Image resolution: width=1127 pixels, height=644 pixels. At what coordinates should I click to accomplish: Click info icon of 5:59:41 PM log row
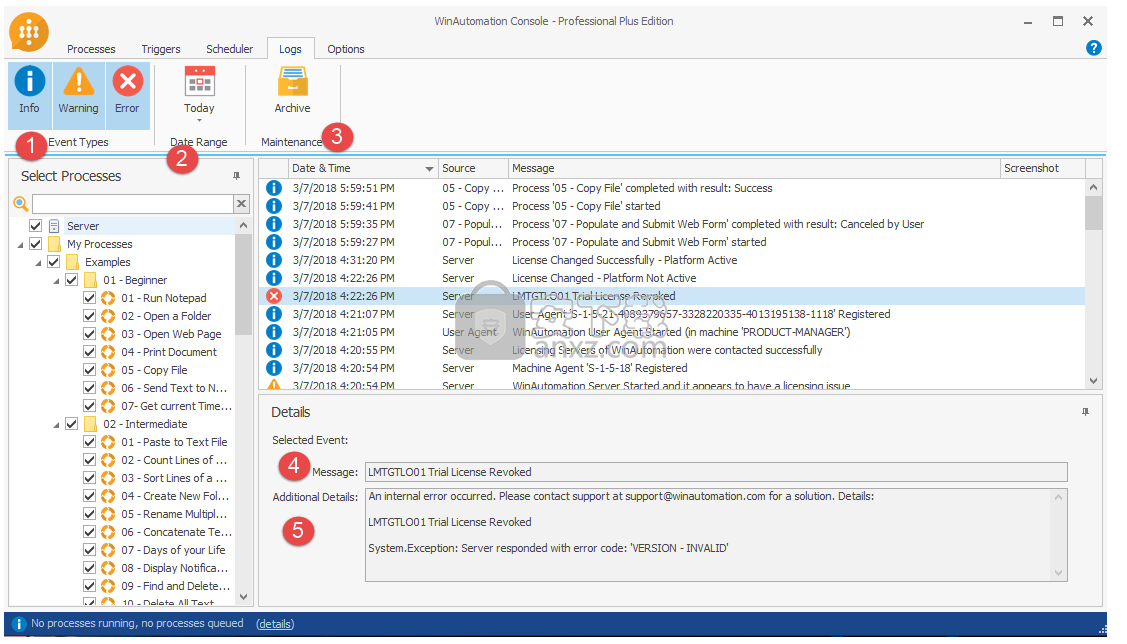click(274, 206)
